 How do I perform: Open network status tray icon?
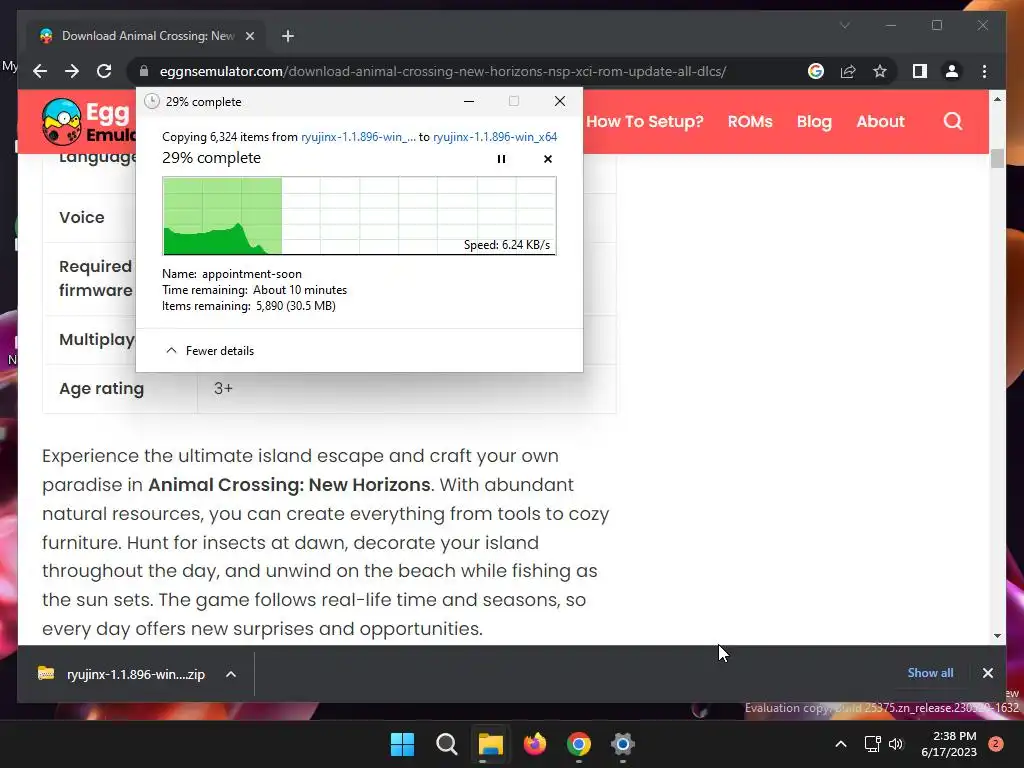(x=872, y=744)
